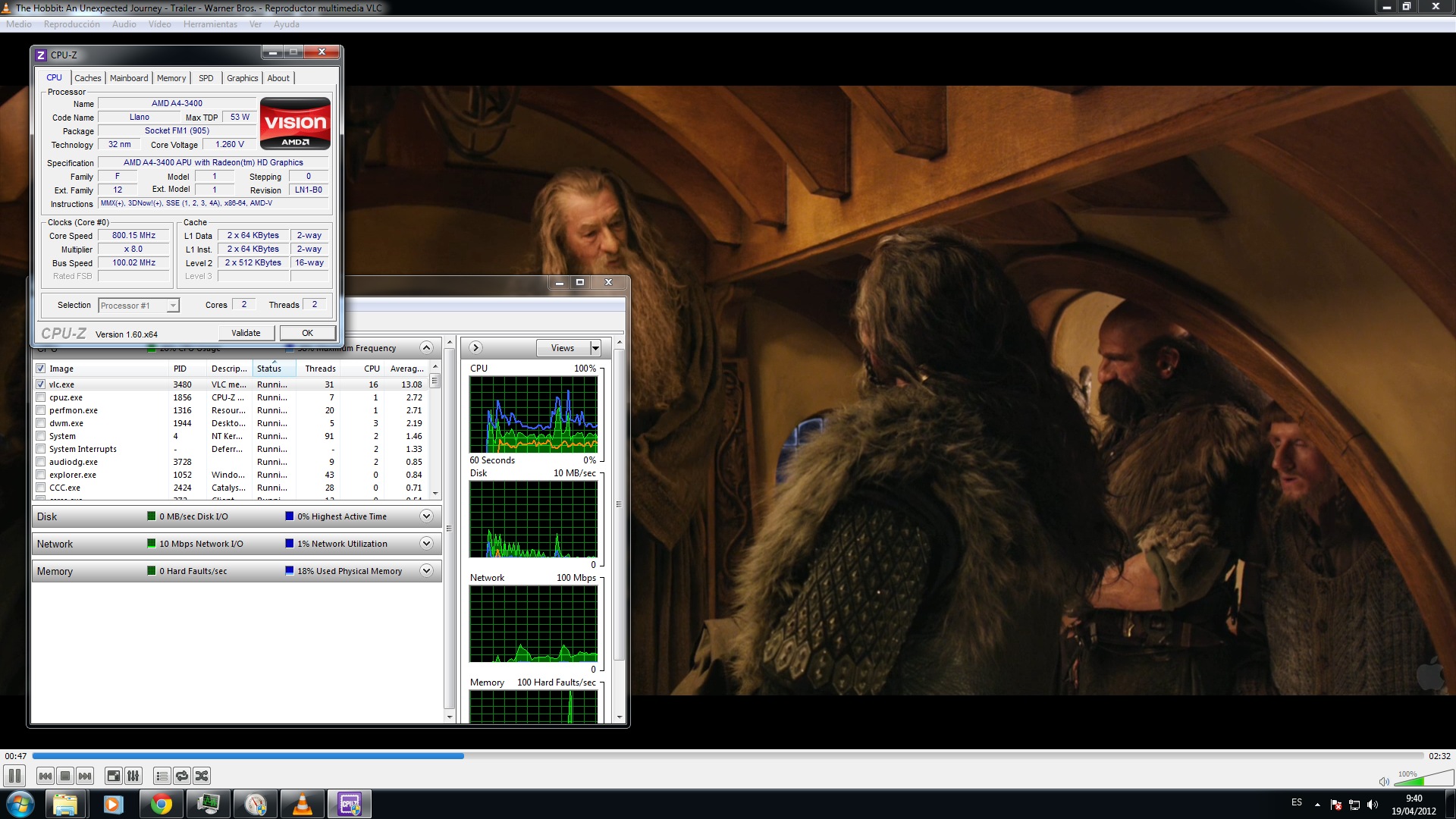This screenshot has height=819, width=1456.
Task: Pause the video playback
Action: [x=14, y=776]
